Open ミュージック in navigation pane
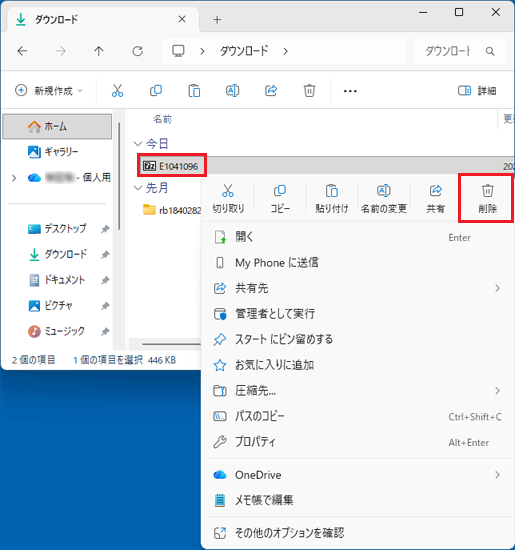This screenshot has width=515, height=550. (57, 331)
